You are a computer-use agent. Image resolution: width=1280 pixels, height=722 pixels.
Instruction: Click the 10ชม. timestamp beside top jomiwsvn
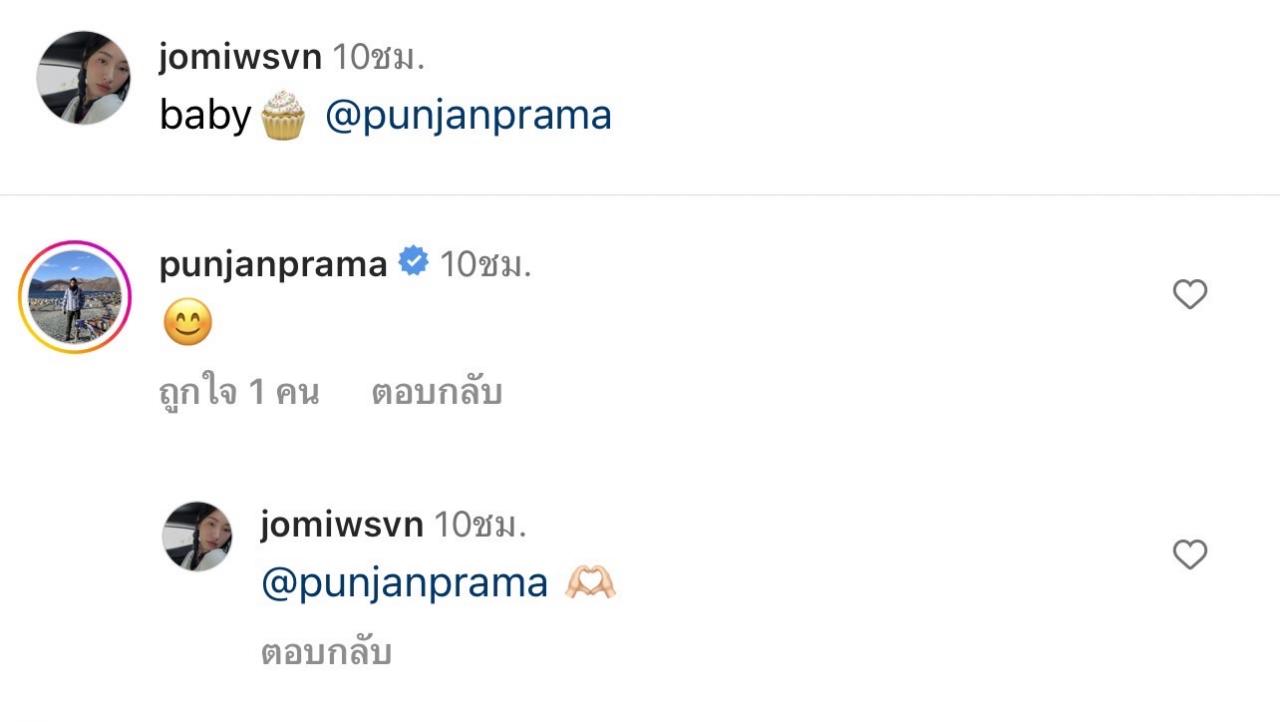pyautogui.click(x=378, y=57)
